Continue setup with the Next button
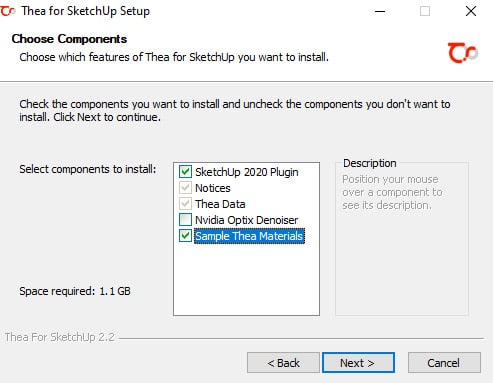Image resolution: width=493 pixels, height=383 pixels. 358,363
